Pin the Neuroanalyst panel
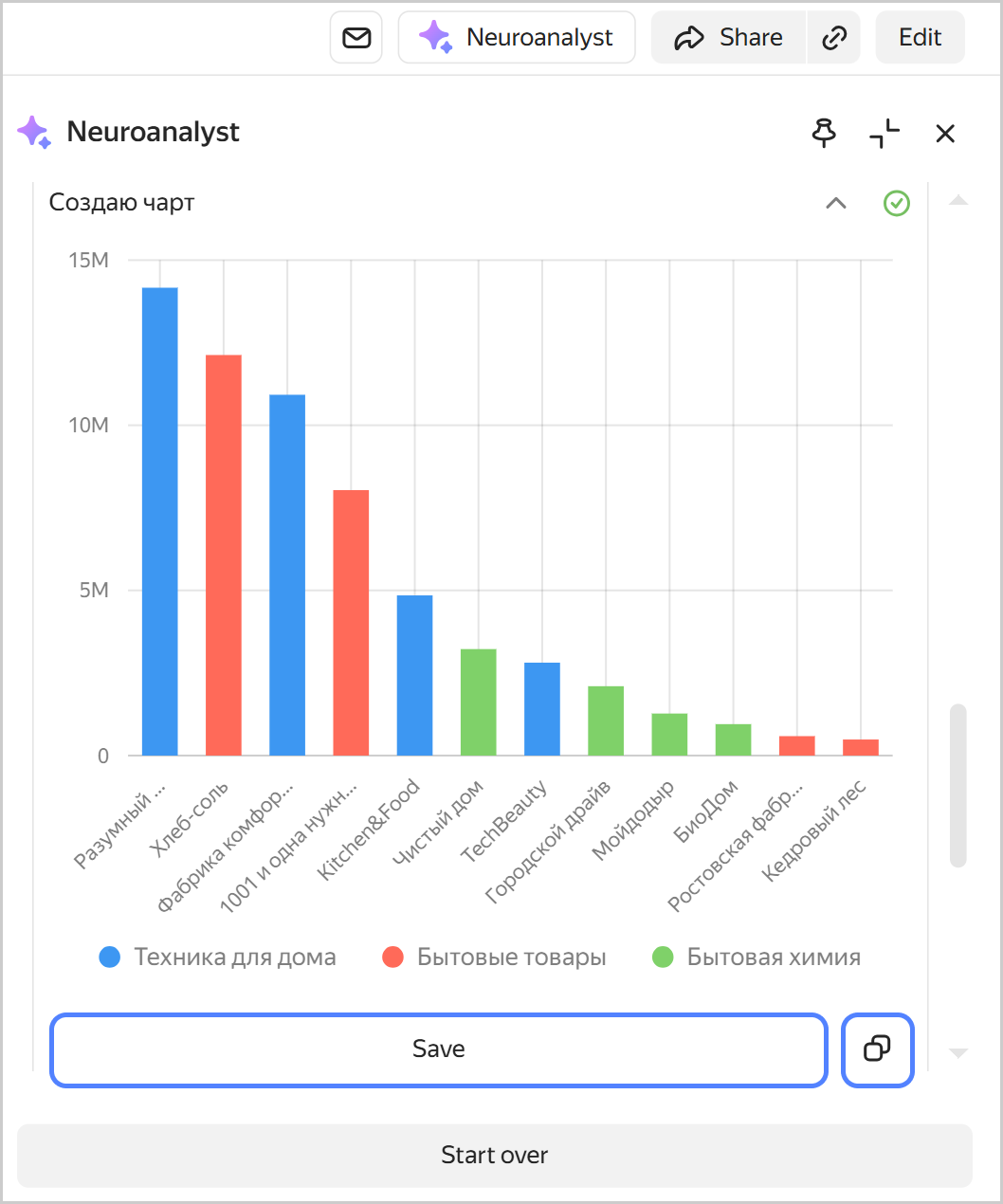 coord(825,134)
